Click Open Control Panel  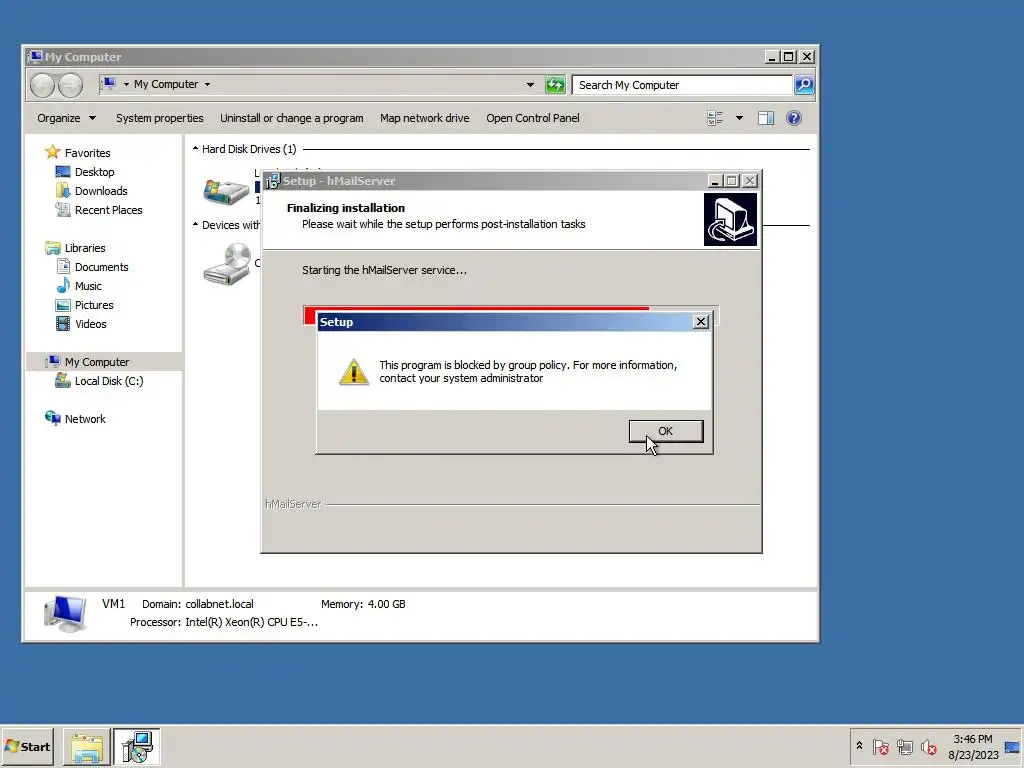pyautogui.click(x=532, y=118)
